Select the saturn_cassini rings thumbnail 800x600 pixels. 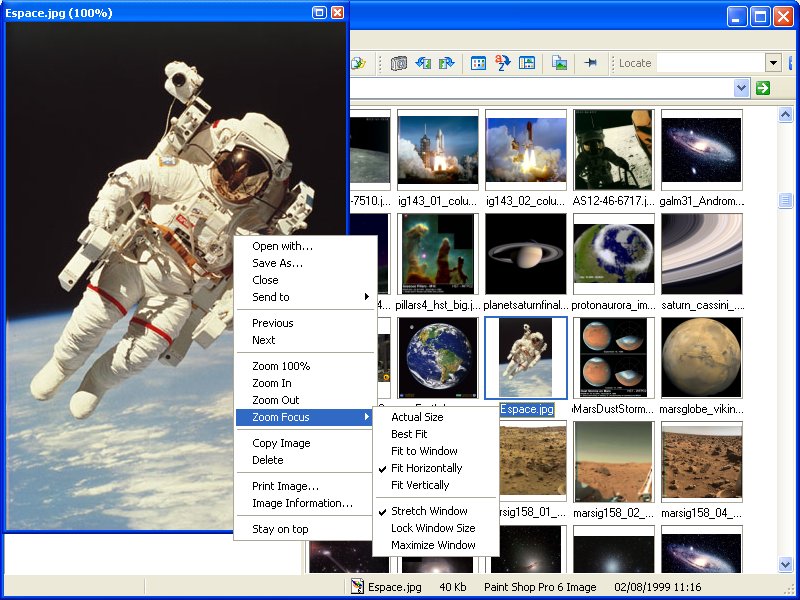click(x=702, y=254)
